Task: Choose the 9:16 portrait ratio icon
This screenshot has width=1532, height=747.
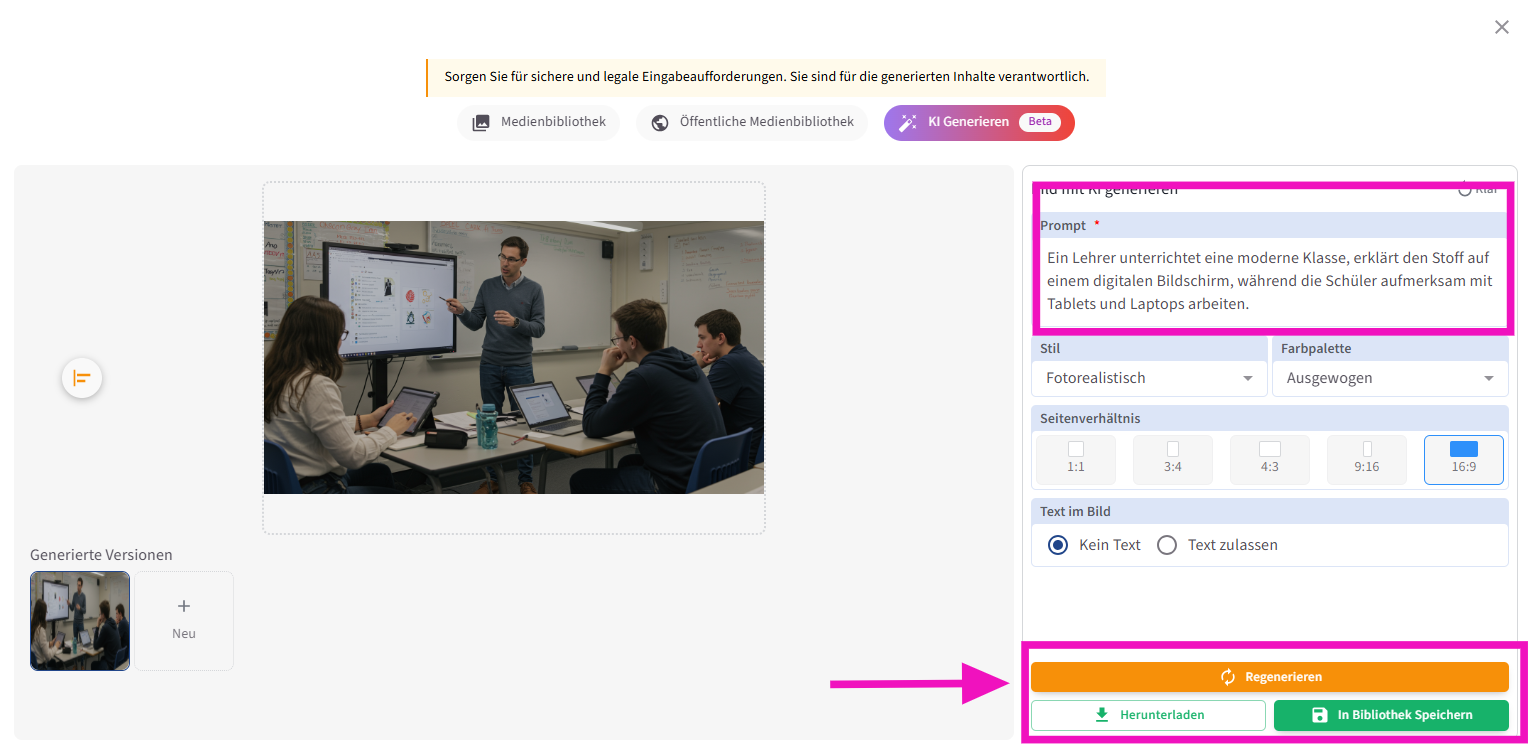Action: (x=1366, y=450)
